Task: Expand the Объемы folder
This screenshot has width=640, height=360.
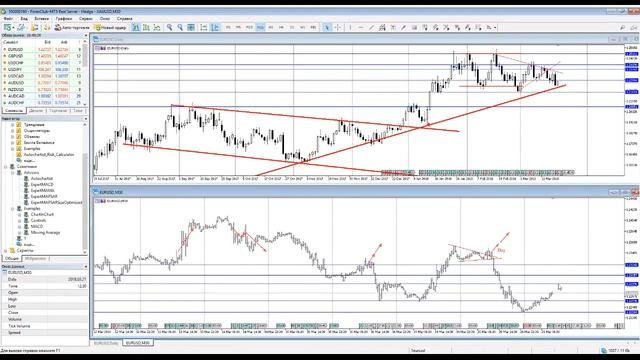Action: pyautogui.click(x=13, y=137)
